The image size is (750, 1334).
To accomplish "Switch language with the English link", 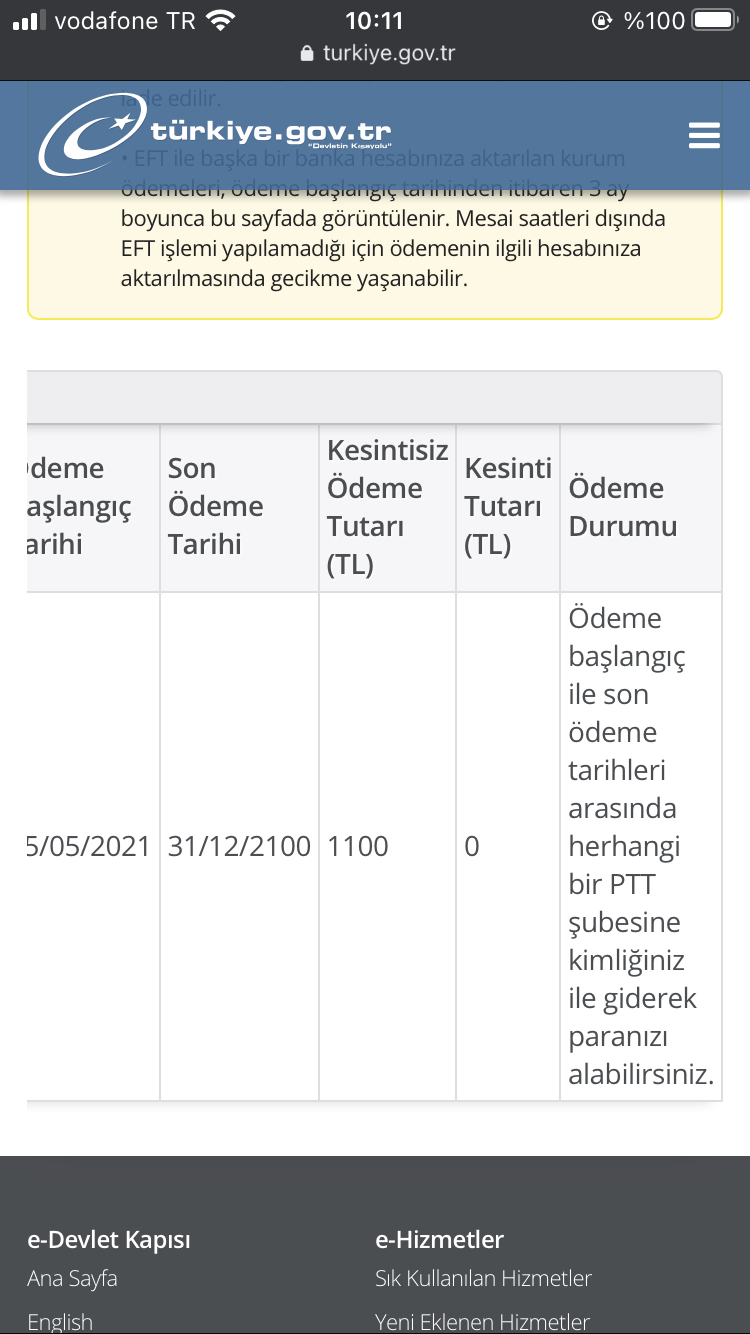I will tap(60, 1322).
